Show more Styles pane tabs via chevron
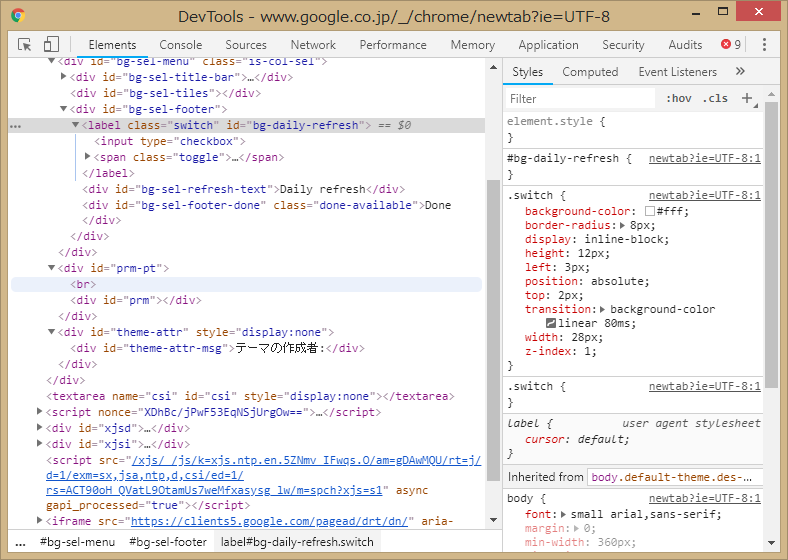 click(740, 72)
